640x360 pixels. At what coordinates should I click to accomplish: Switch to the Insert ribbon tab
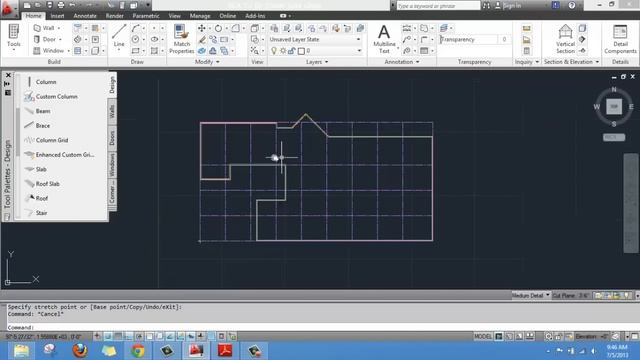click(x=57, y=16)
